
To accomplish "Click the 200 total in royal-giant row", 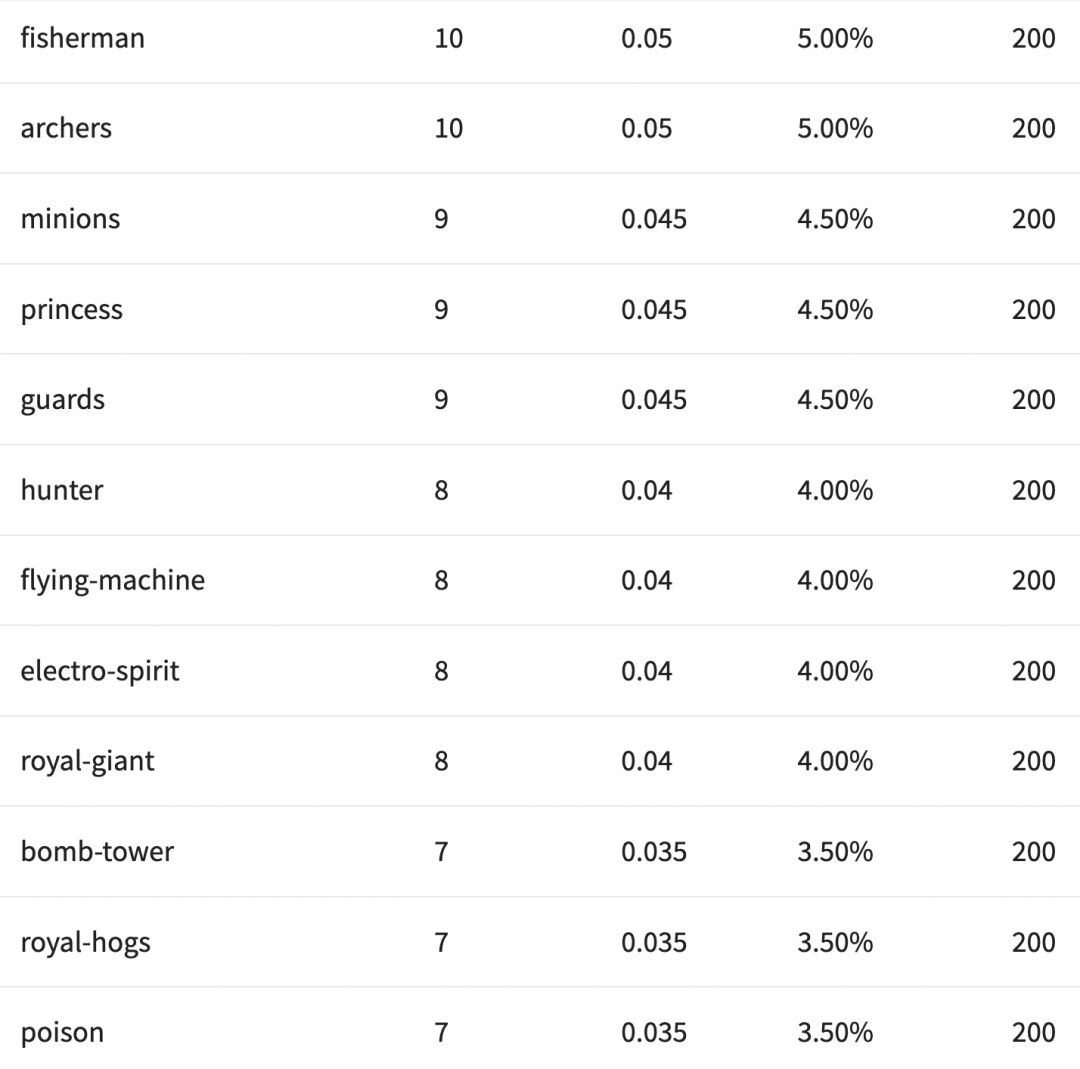I will tap(1033, 761).
